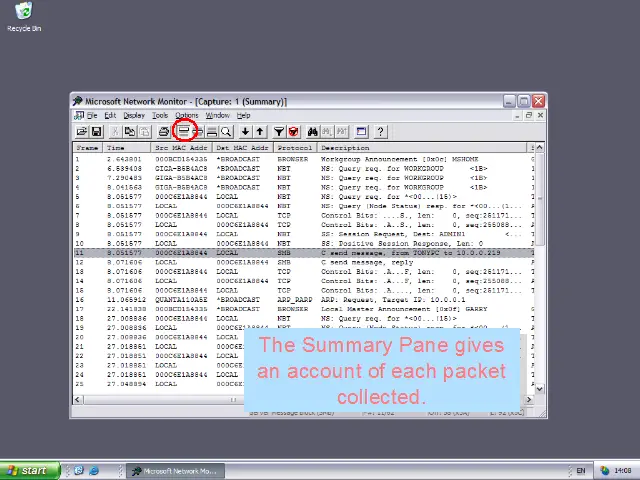The width and height of the screenshot is (640, 480).
Task: Toggle the Summary pane toolbar button
Action: tap(184, 131)
